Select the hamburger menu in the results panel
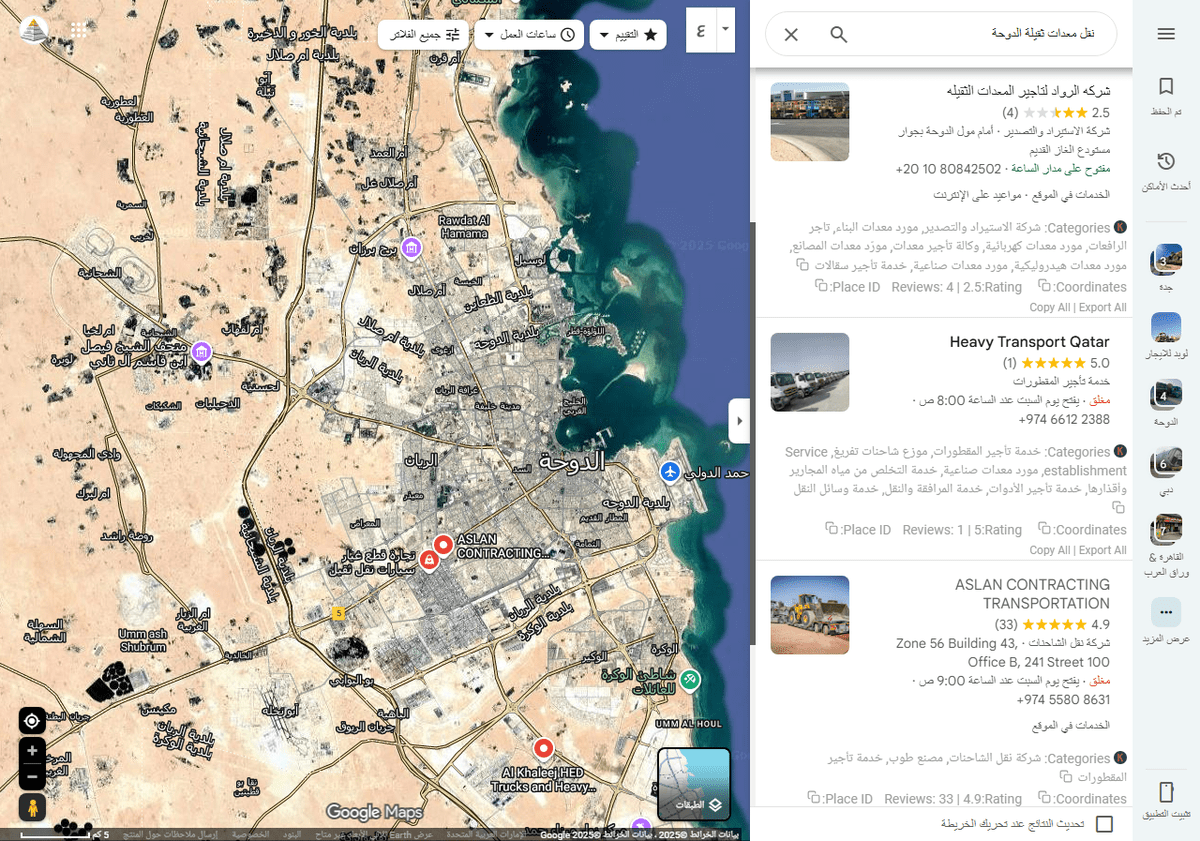This screenshot has height=841, width=1200. [x=1167, y=31]
